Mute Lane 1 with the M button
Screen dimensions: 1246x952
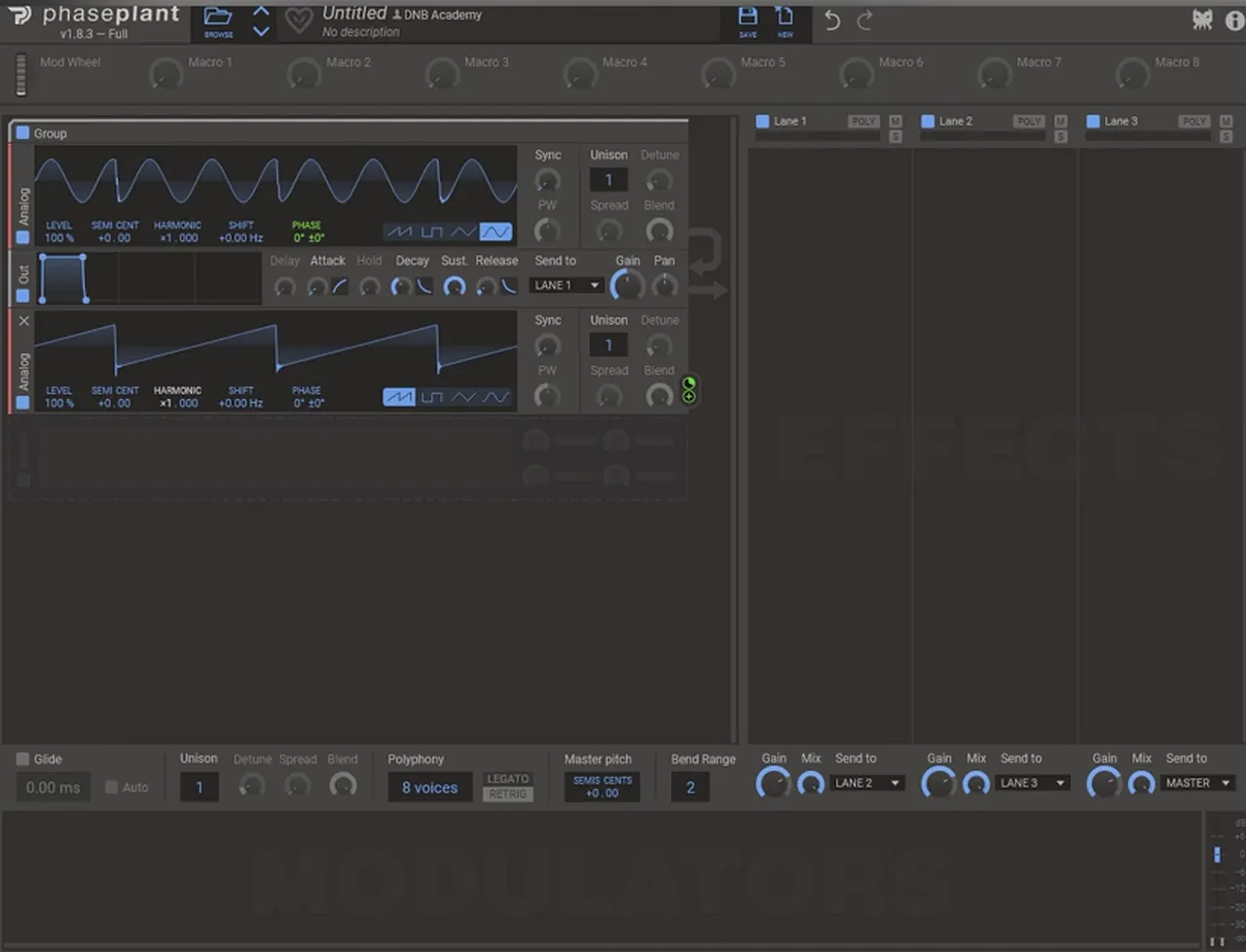pyautogui.click(x=896, y=122)
